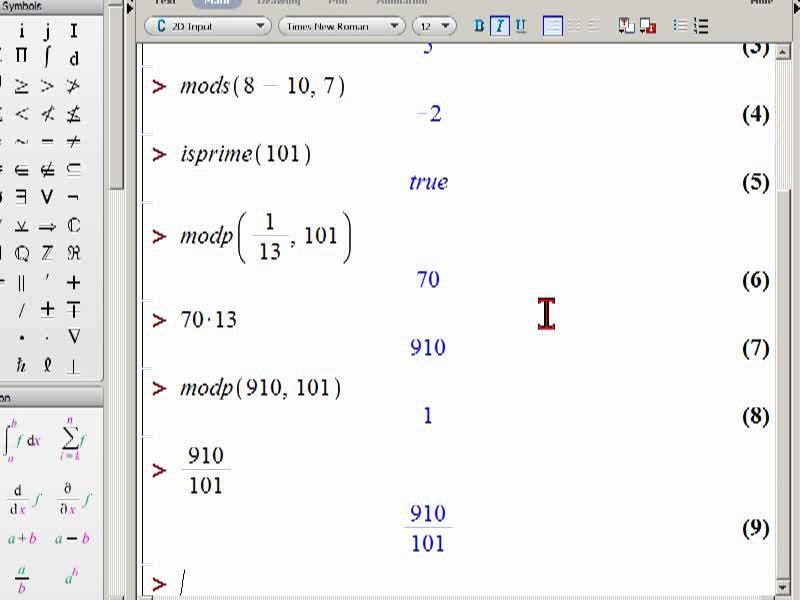800x600 pixels.
Task: Insert the imaginary unit I symbol
Action: tap(73, 31)
